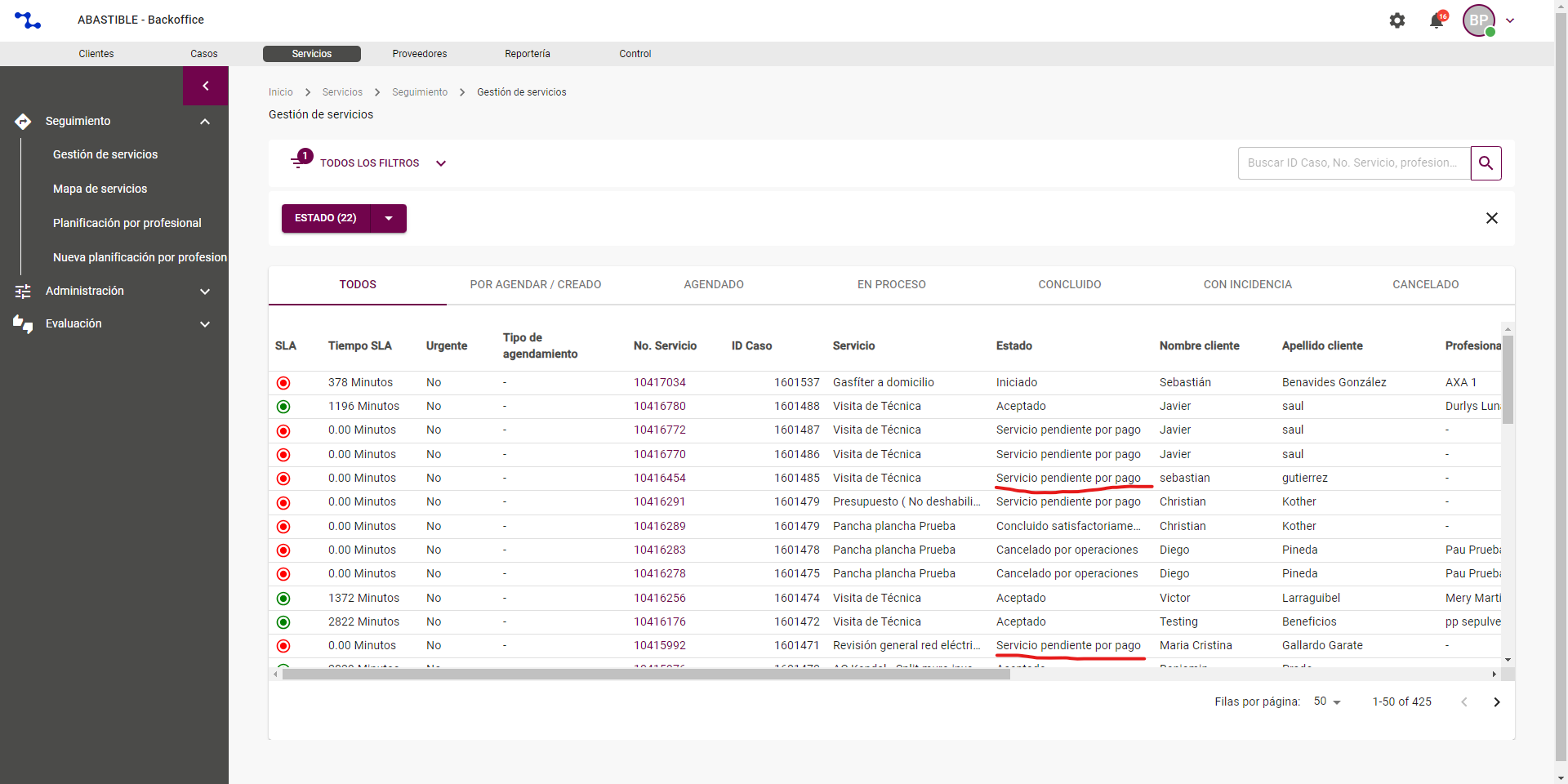Collapse the sidebar with arrow button

(x=206, y=86)
